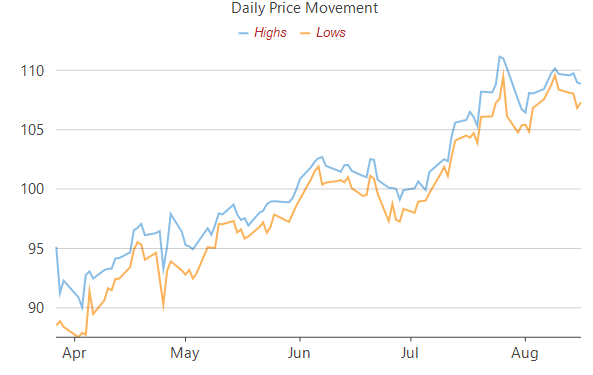Select the Jul label on the x-axis
The image size is (593, 375).
410,353
